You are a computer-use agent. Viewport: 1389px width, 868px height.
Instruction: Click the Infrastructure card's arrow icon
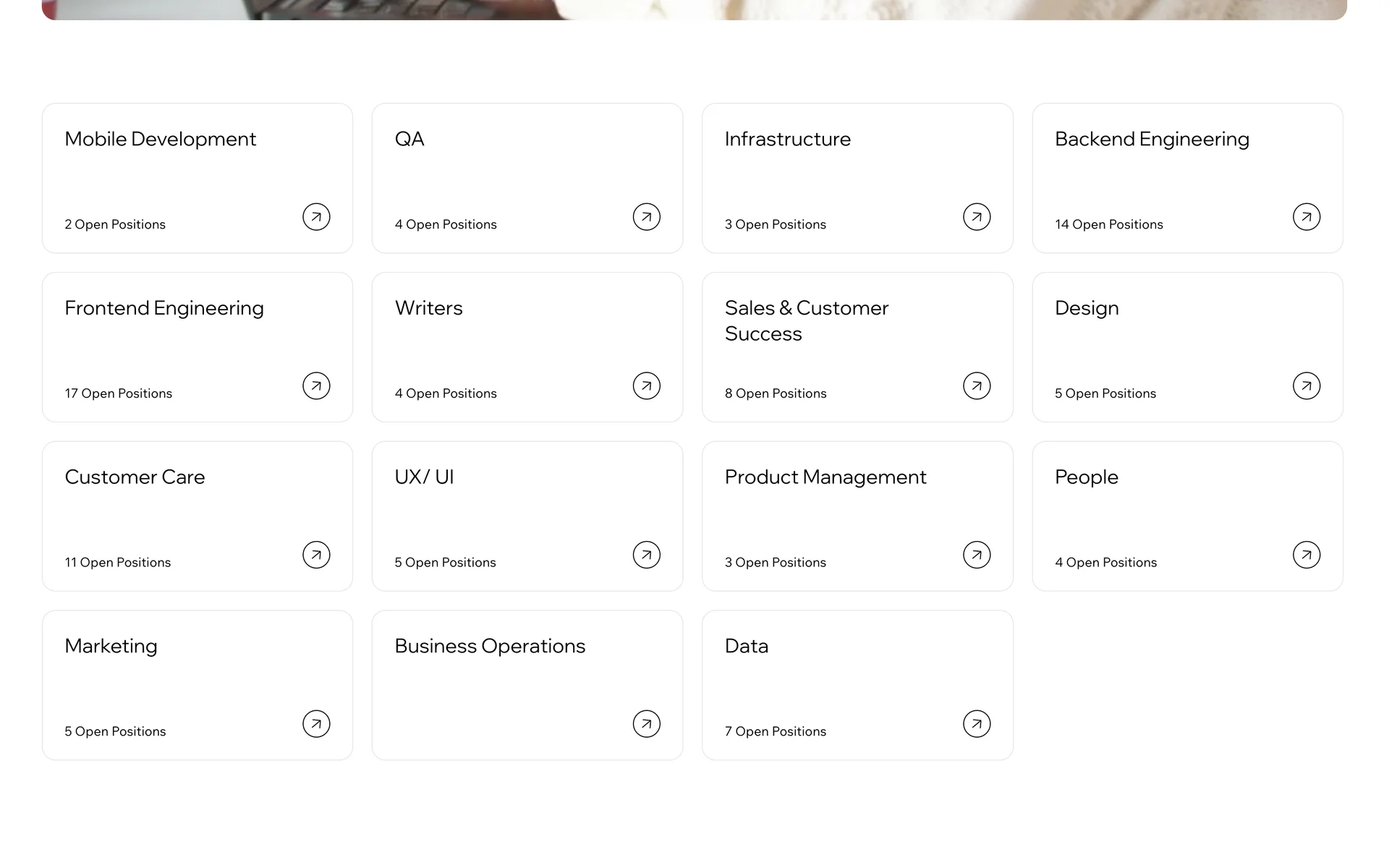tap(977, 217)
